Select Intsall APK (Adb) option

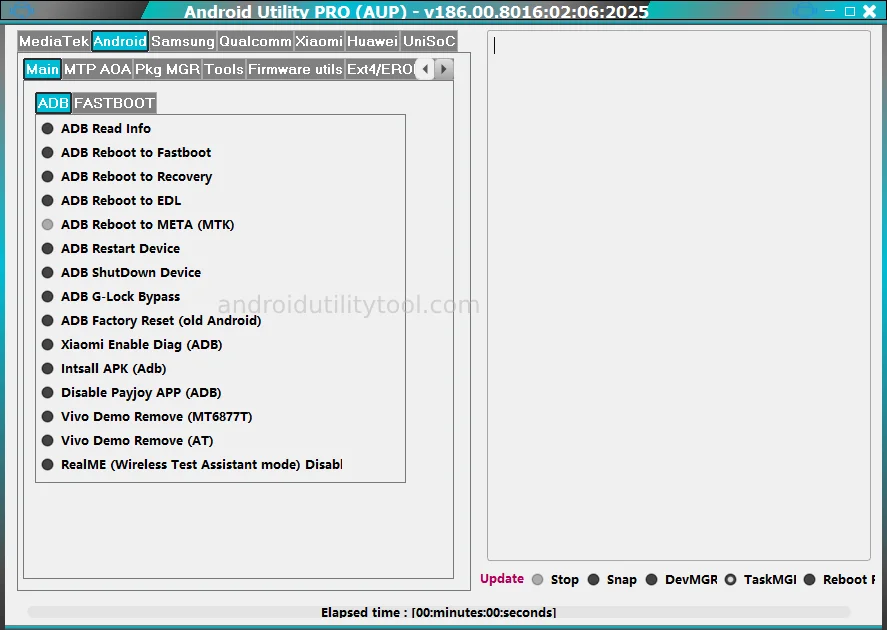pos(104,369)
